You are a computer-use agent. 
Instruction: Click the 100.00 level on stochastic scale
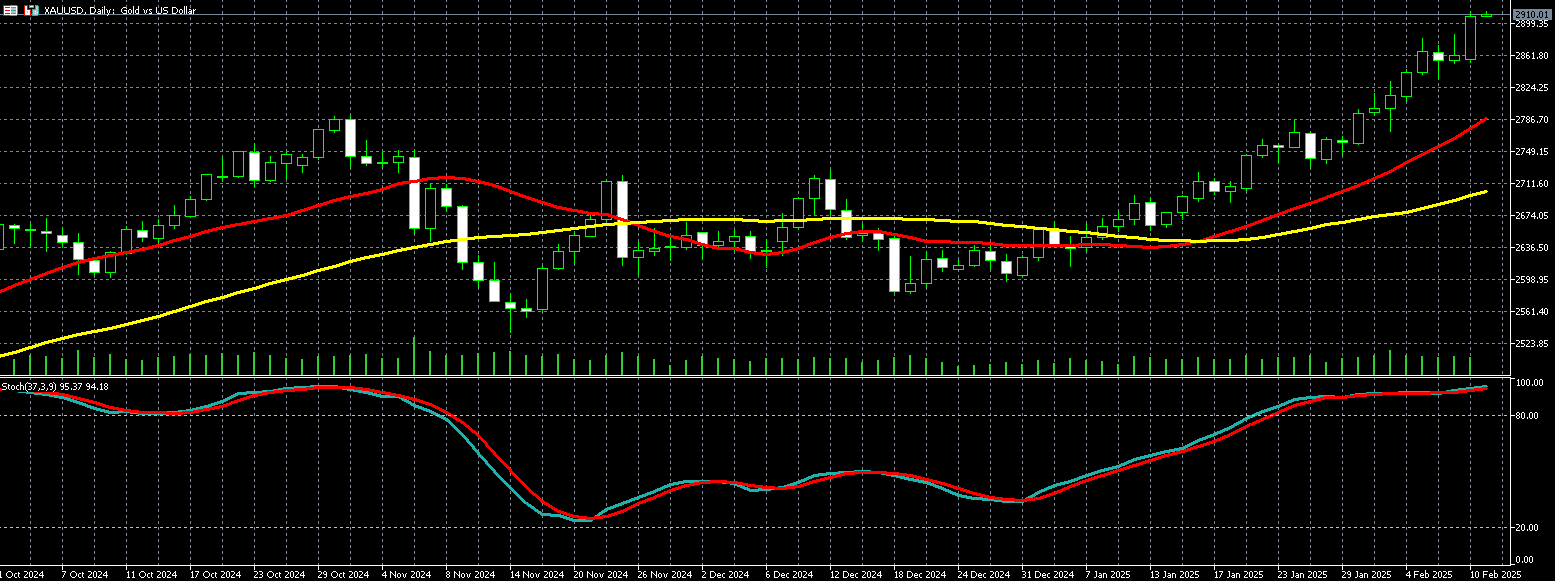pos(1528,384)
